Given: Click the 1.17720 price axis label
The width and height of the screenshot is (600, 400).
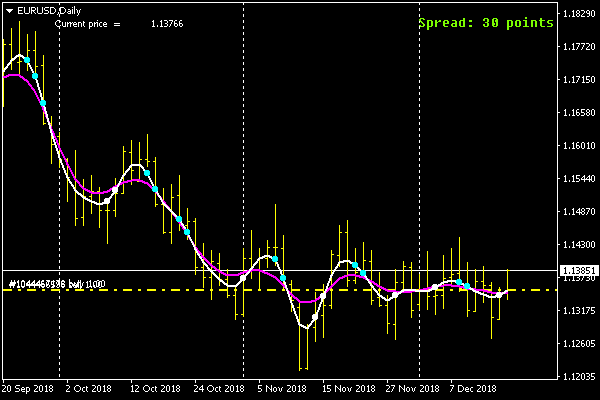Looking at the screenshot, I should pyautogui.click(x=579, y=47).
